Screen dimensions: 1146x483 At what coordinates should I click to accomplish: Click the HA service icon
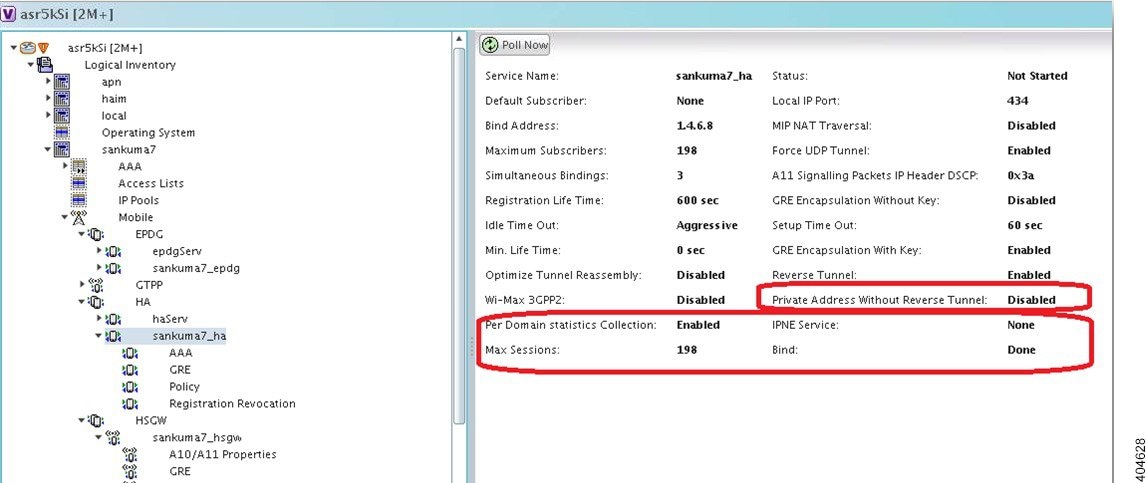[96, 302]
